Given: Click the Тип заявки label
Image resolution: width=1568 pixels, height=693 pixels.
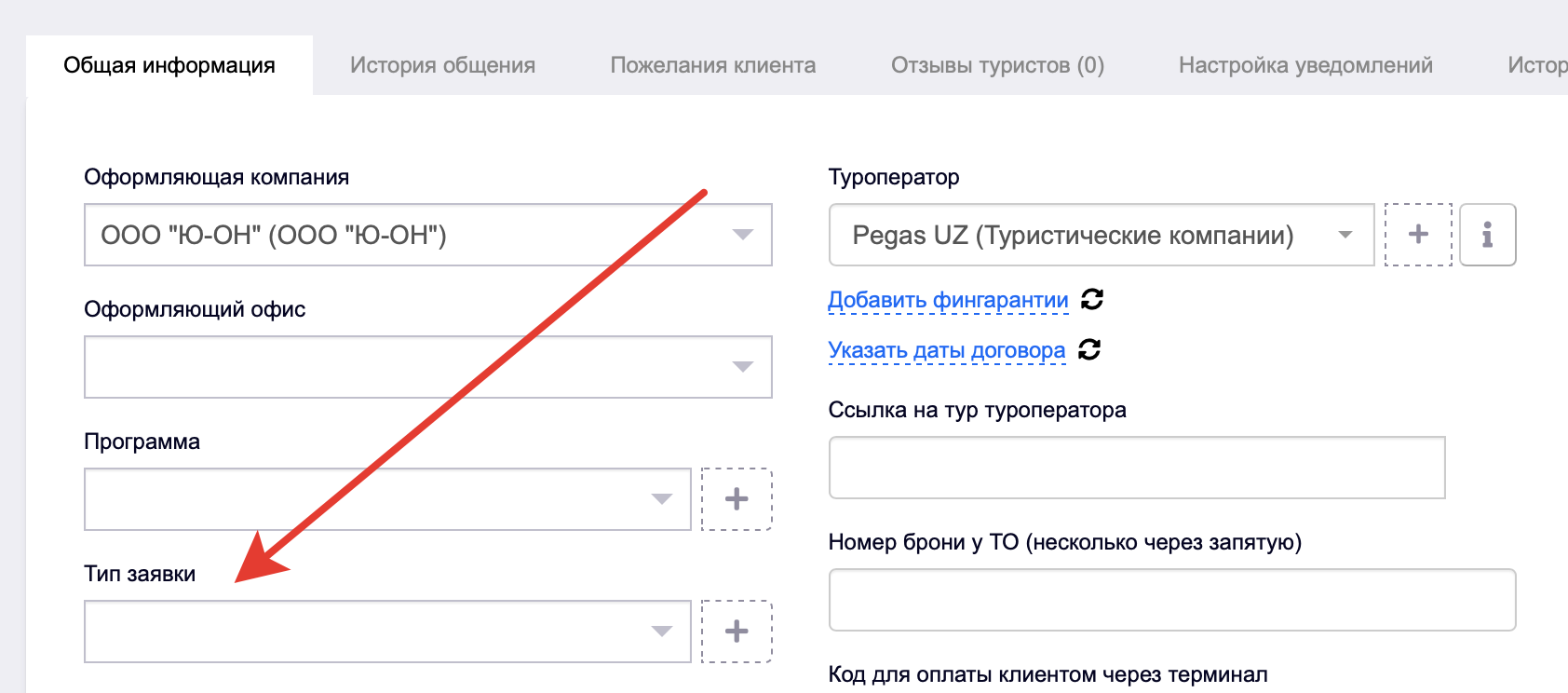Looking at the screenshot, I should click(x=140, y=574).
